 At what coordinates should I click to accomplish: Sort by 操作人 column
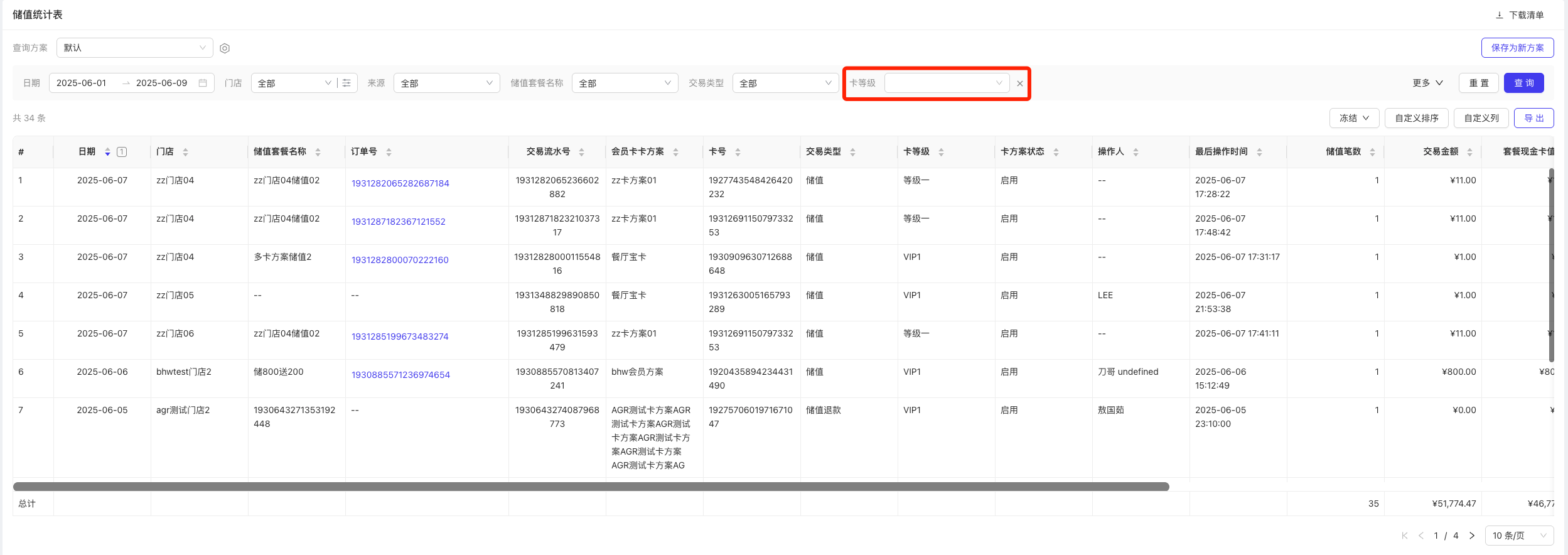click(1136, 152)
